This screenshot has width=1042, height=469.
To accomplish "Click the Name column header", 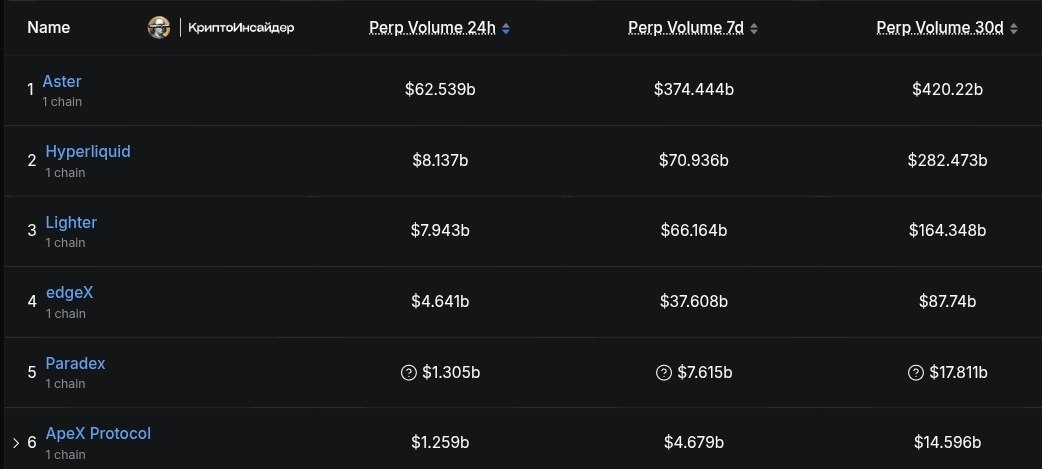I will click(48, 28).
